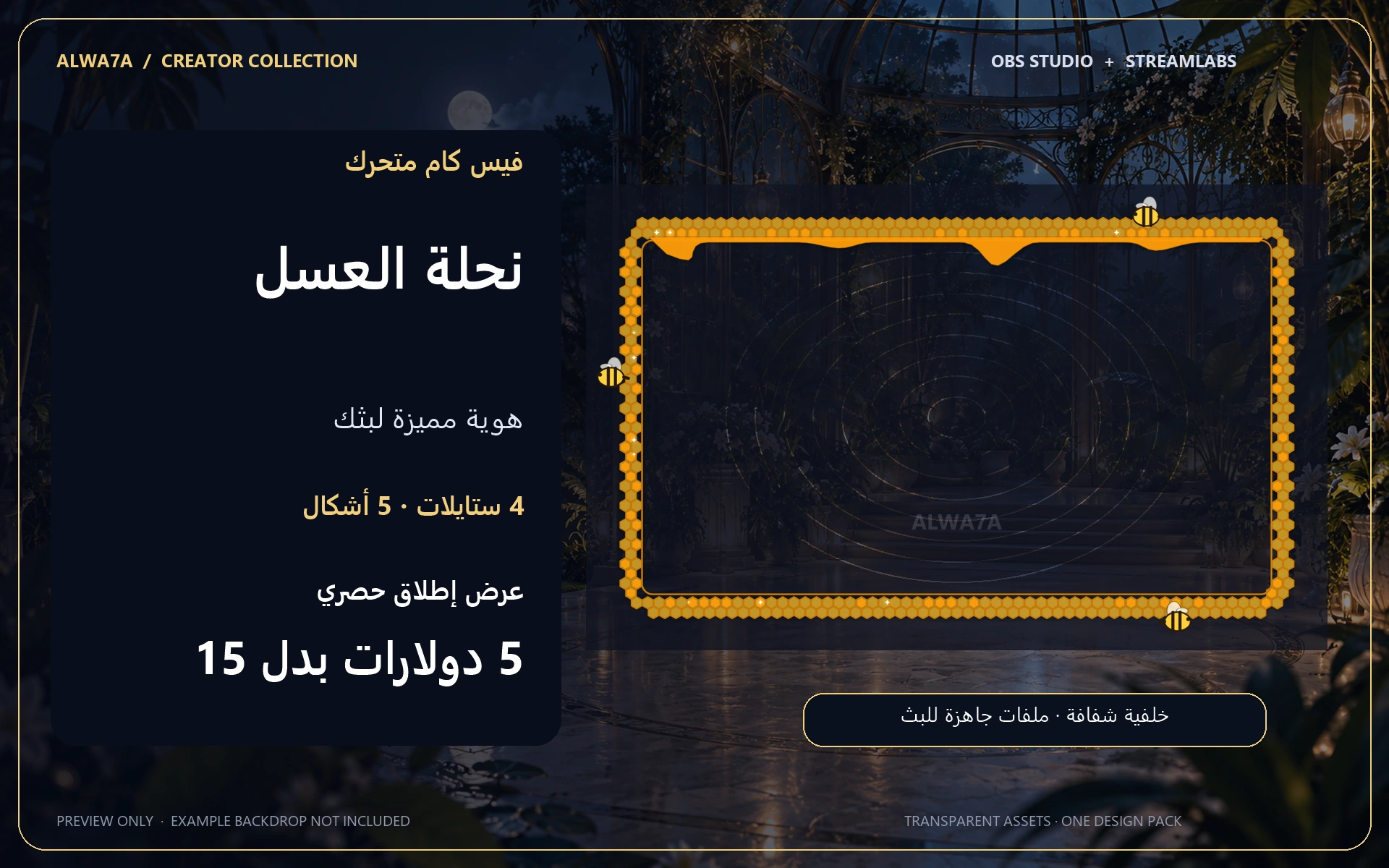Click the 'STREAMLABS' label
Viewport: 1389px width, 868px height.
coord(1181,61)
